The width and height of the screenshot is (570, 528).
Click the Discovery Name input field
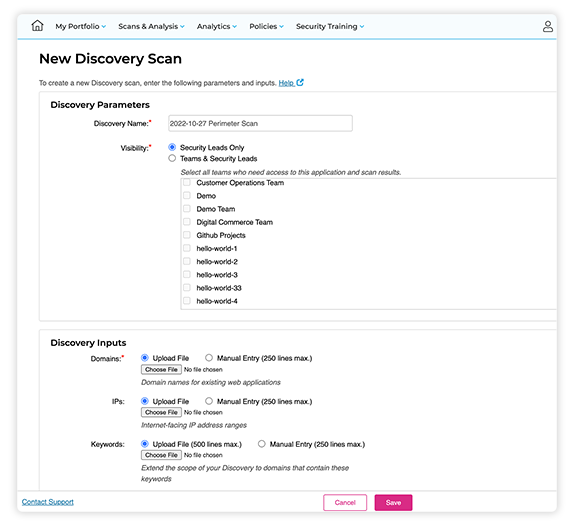click(260, 123)
